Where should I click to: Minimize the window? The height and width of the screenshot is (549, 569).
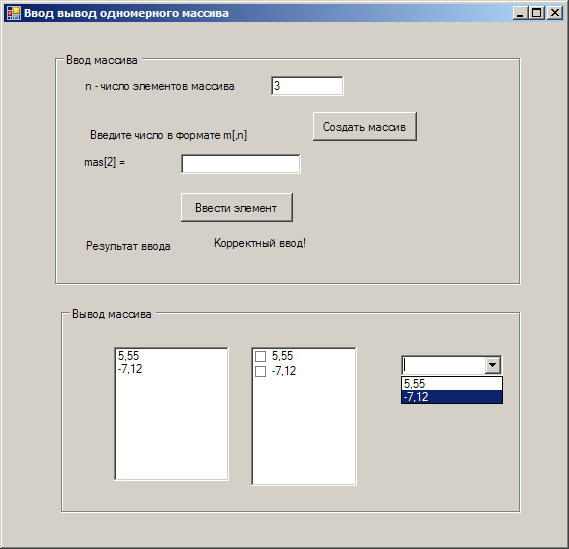(x=520, y=13)
